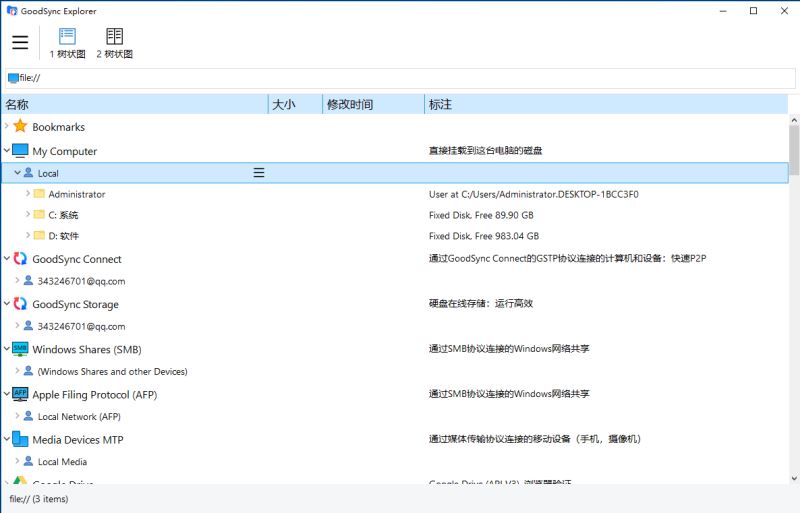Expand the Administrator folder
The height and width of the screenshot is (513, 800).
(28, 193)
